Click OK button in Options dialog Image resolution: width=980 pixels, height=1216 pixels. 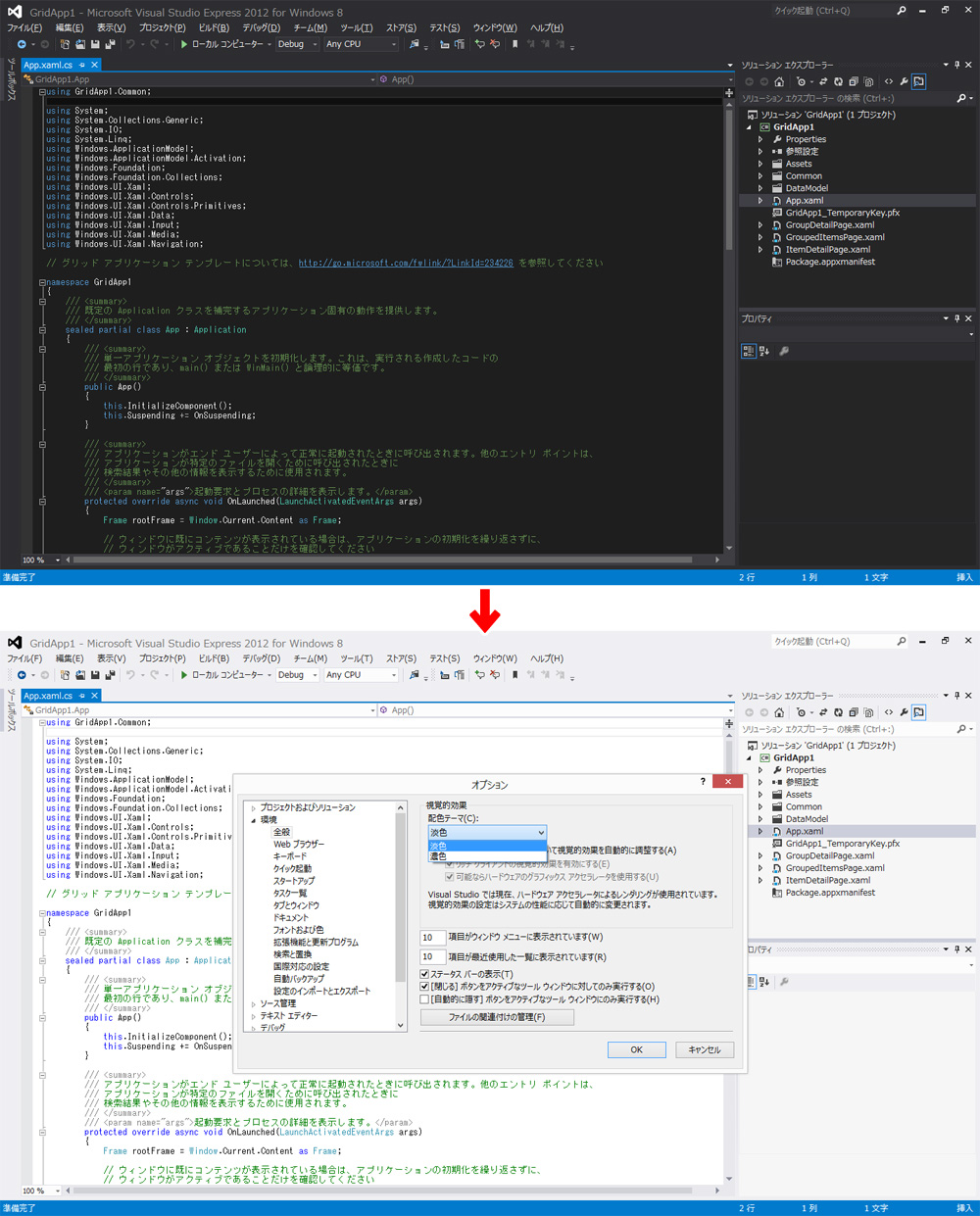point(637,1049)
